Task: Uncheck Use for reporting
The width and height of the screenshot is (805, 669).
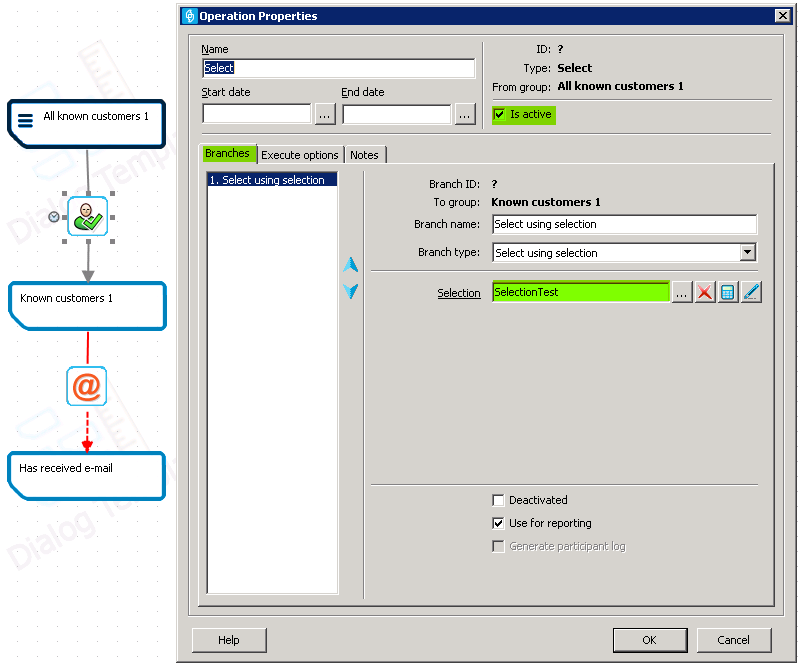Action: click(499, 523)
